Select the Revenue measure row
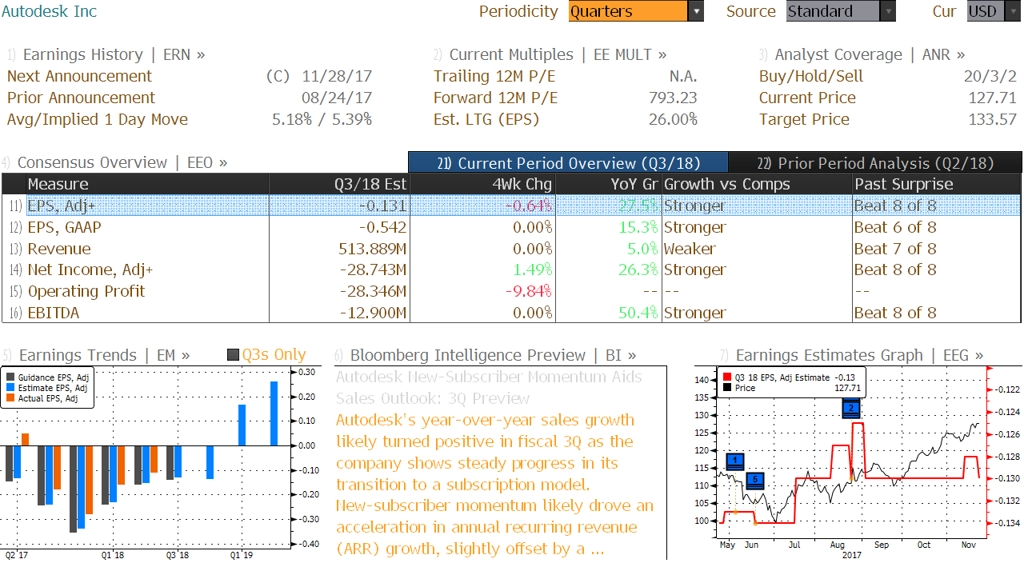The height and width of the screenshot is (563, 1024). pyautogui.click(x=511, y=249)
